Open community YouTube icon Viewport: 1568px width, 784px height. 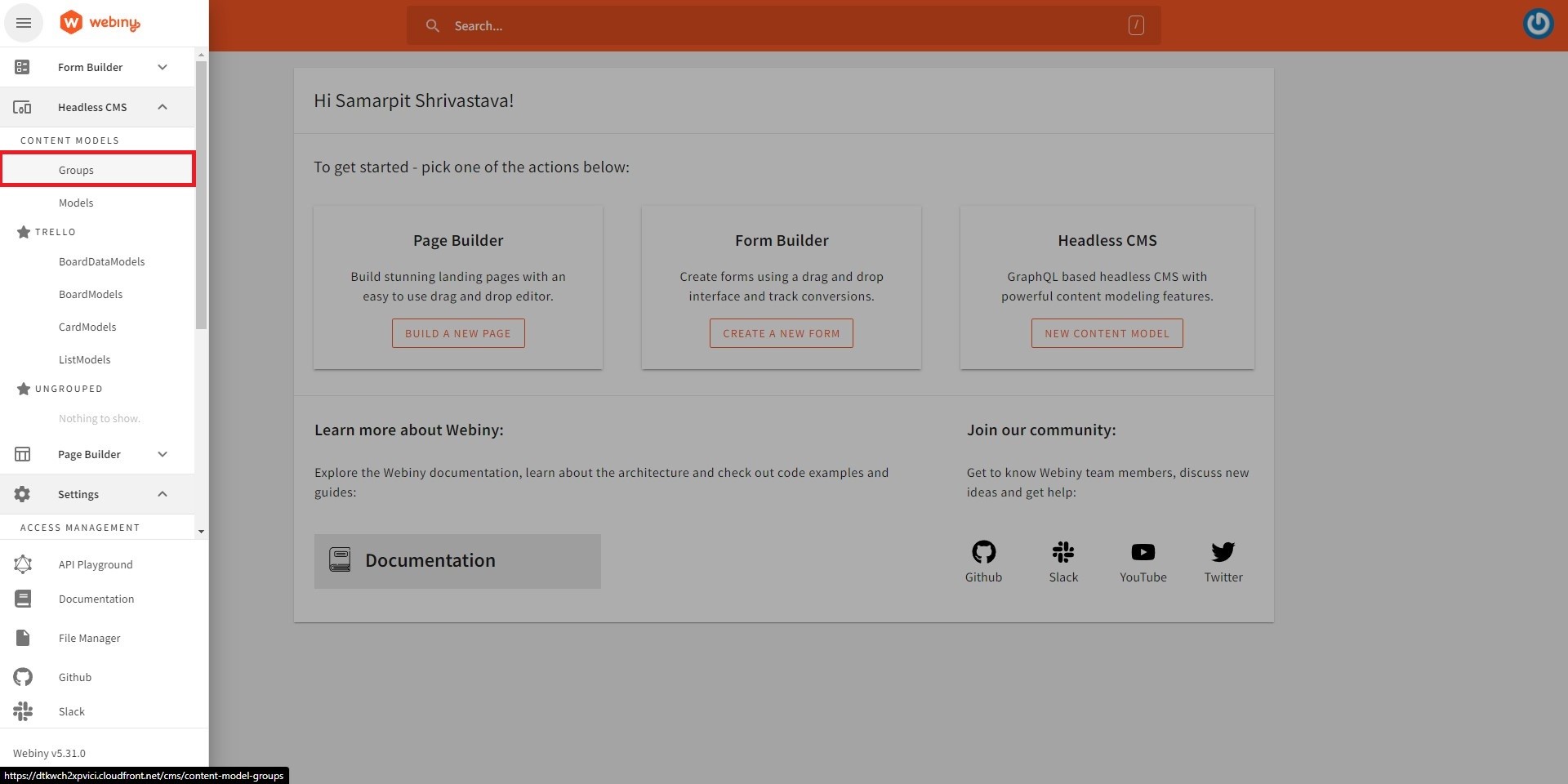point(1143,552)
